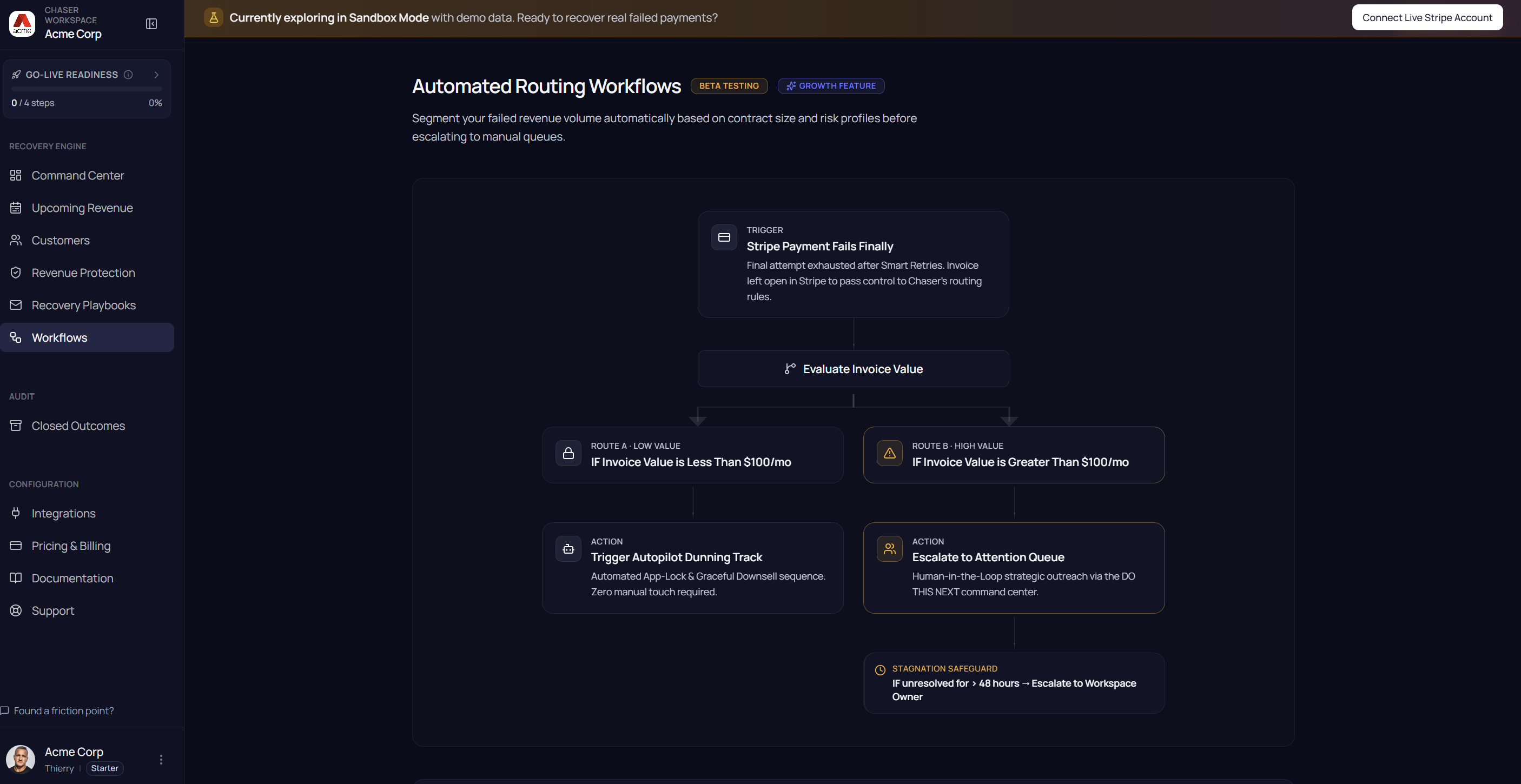Click the feedback chat bubble icon
Image resolution: width=1521 pixels, height=784 pixels.
coord(5,711)
